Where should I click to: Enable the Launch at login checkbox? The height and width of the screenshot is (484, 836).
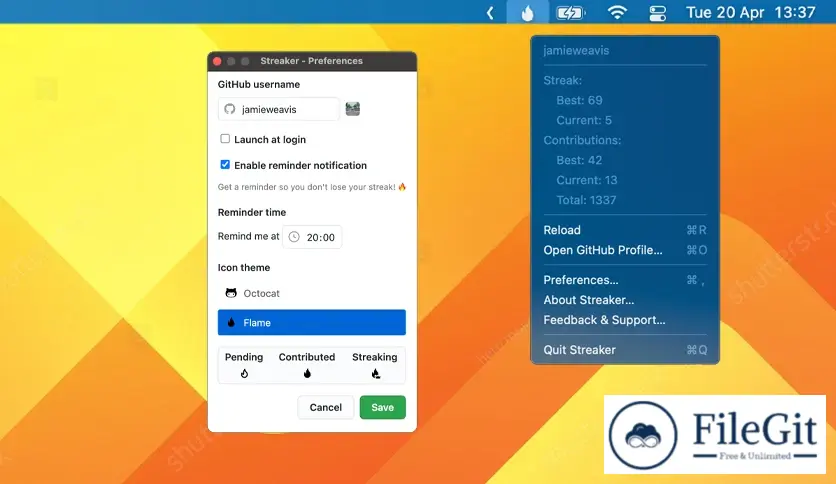(x=225, y=139)
